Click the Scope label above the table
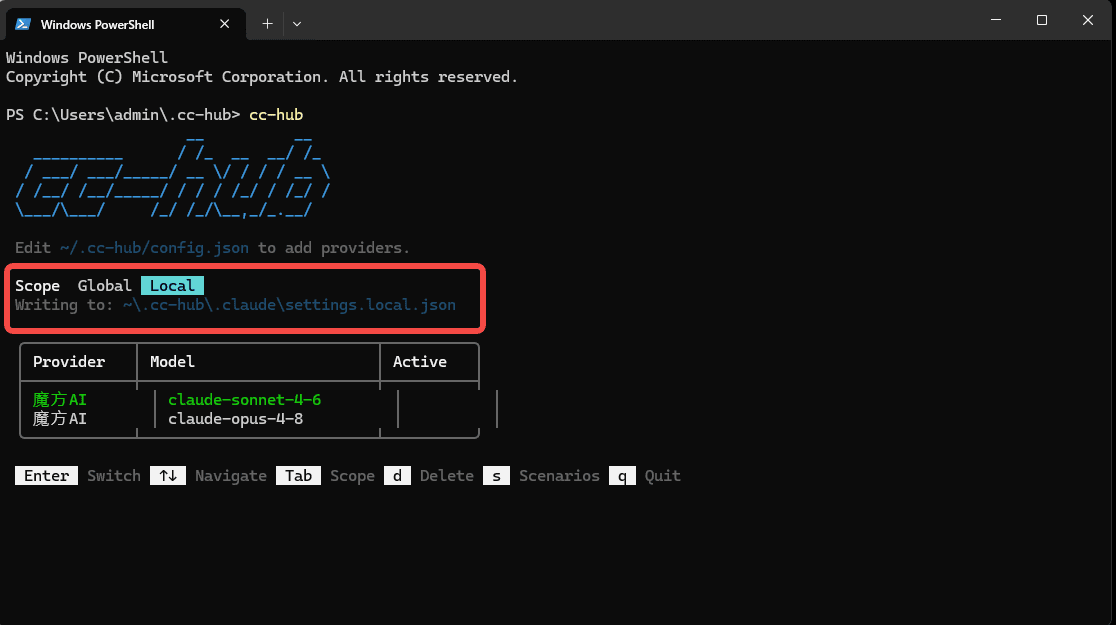This screenshot has height=625, width=1116. pyautogui.click(x=38, y=285)
